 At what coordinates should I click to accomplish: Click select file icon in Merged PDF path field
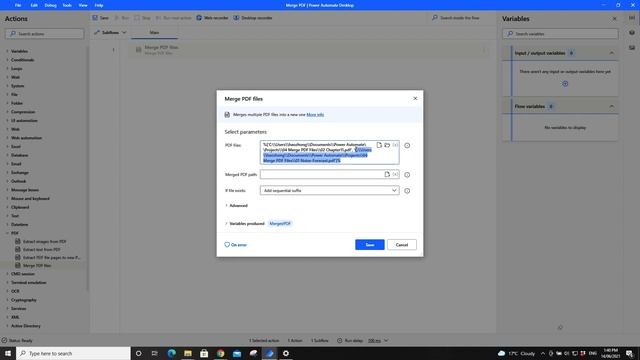click(x=387, y=174)
